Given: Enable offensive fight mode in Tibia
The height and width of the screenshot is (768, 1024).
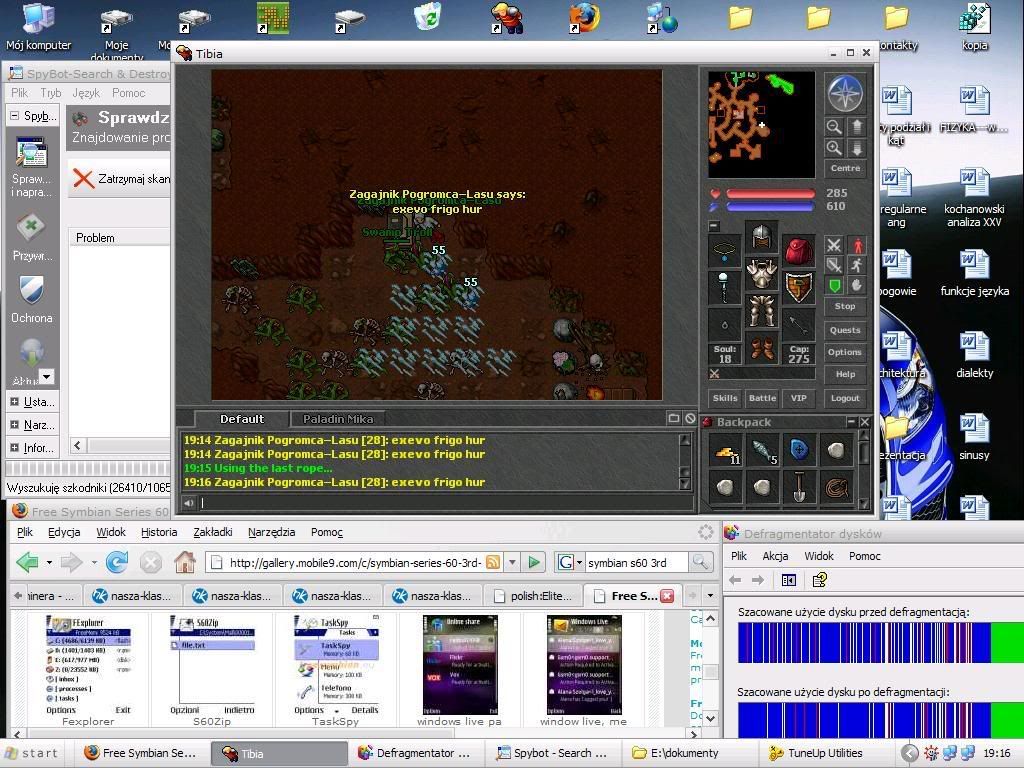Looking at the screenshot, I should (834, 246).
